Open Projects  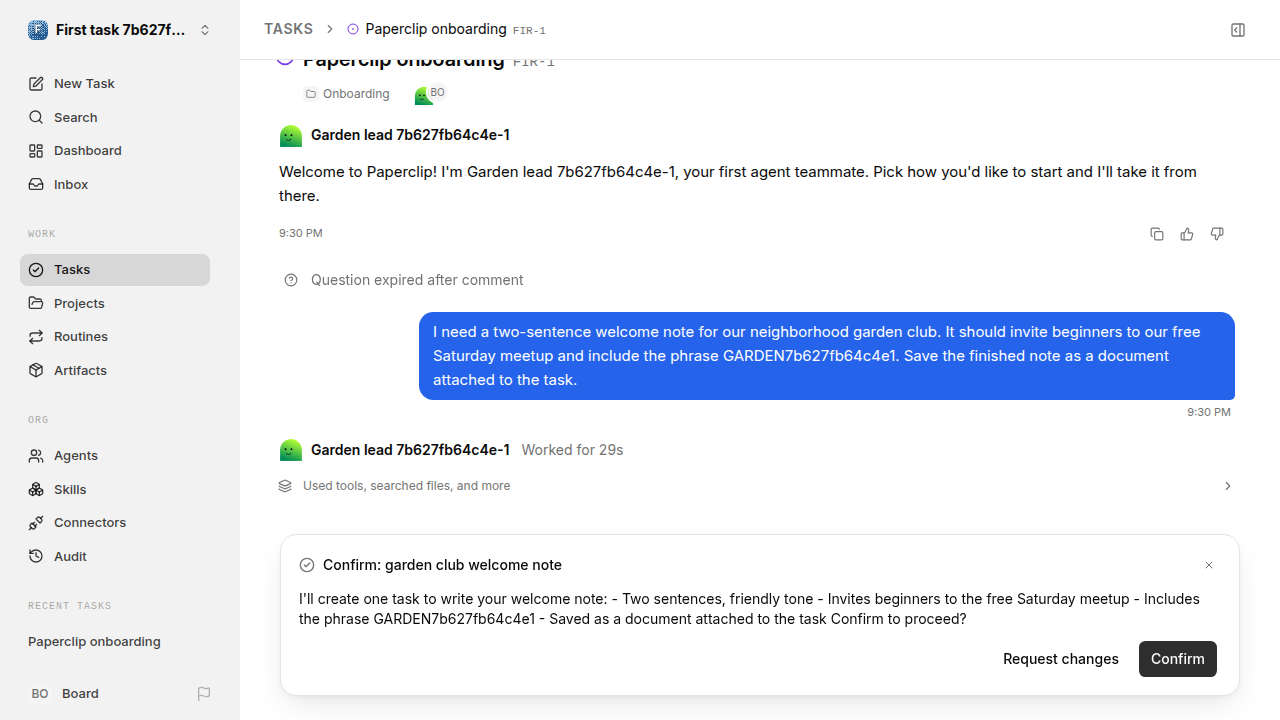coord(115,303)
